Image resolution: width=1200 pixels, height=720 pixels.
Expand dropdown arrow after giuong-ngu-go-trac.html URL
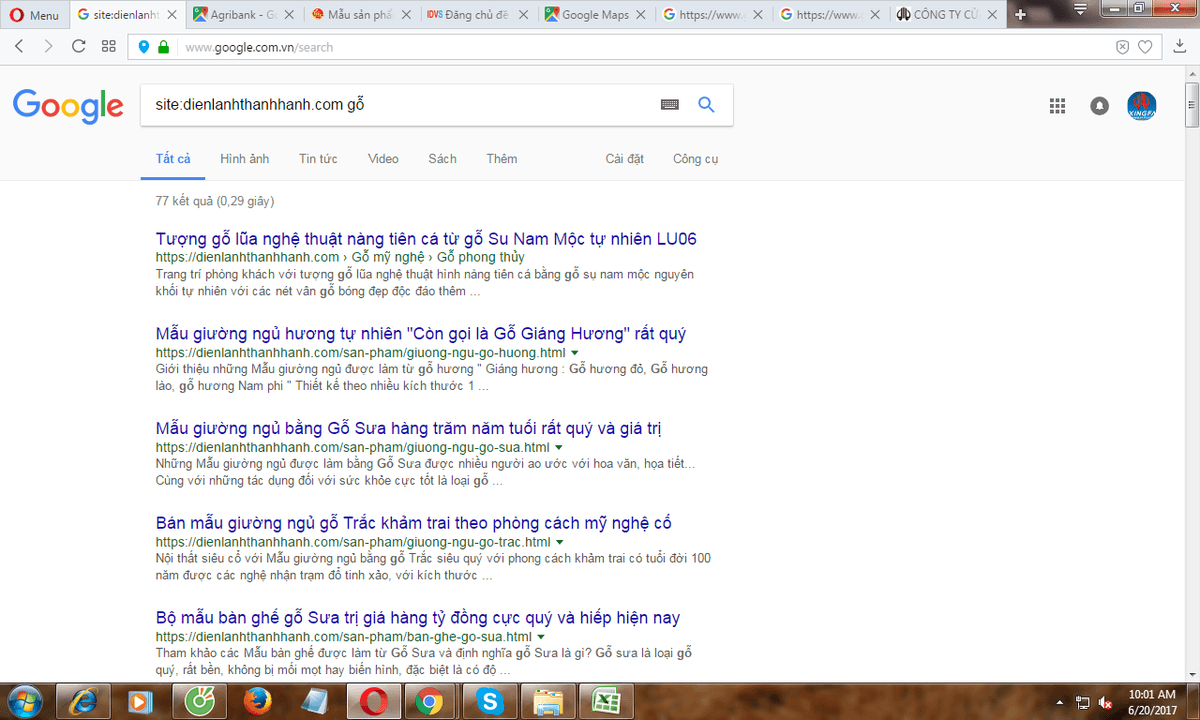(x=560, y=542)
